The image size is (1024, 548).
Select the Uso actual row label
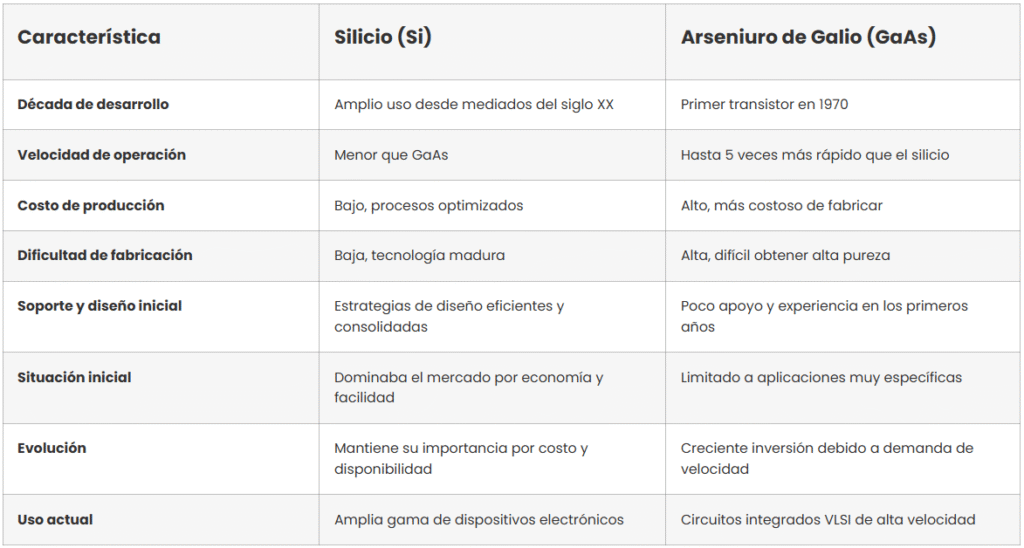tap(55, 520)
